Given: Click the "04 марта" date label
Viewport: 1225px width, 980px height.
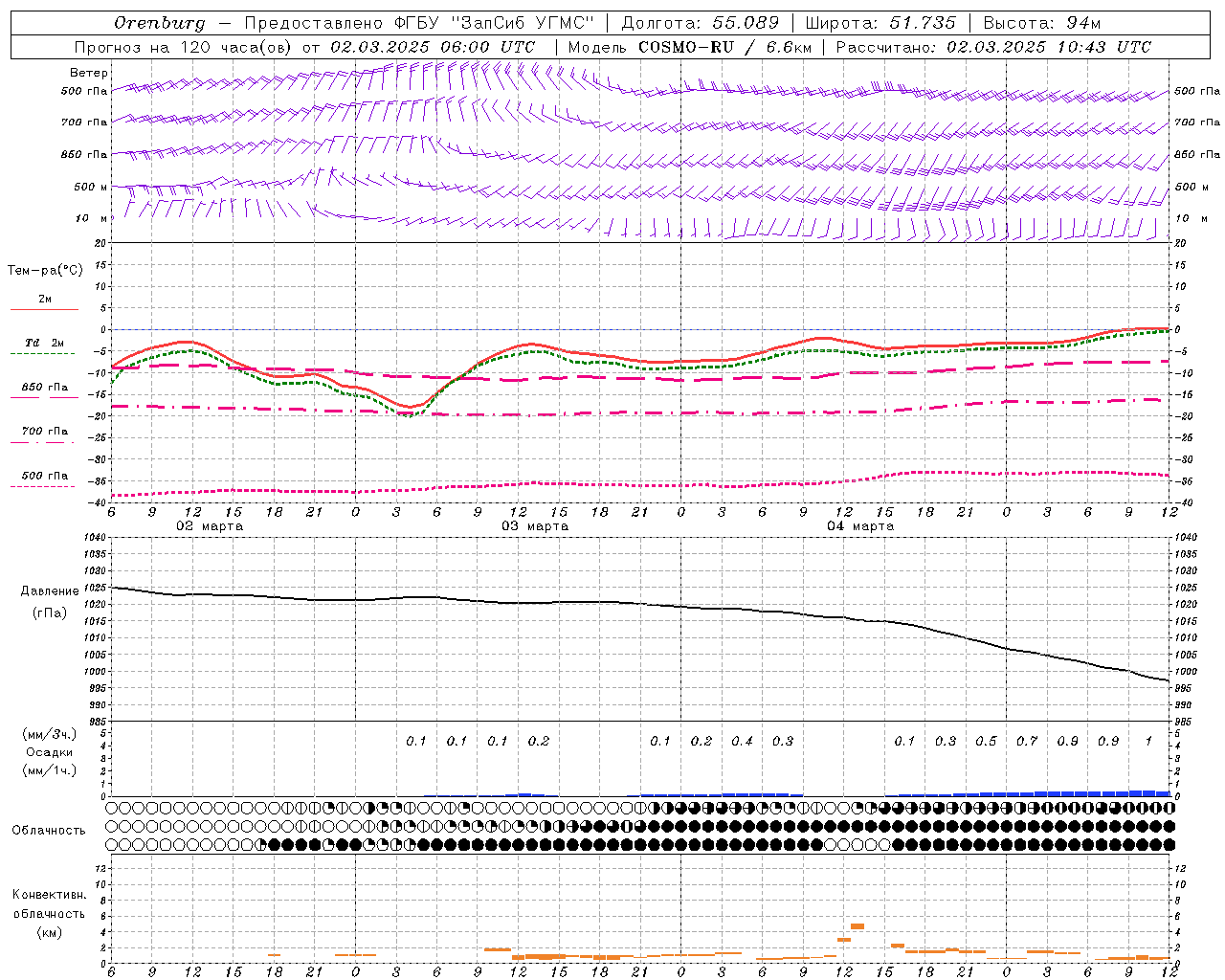Looking at the screenshot, I should (860, 526).
